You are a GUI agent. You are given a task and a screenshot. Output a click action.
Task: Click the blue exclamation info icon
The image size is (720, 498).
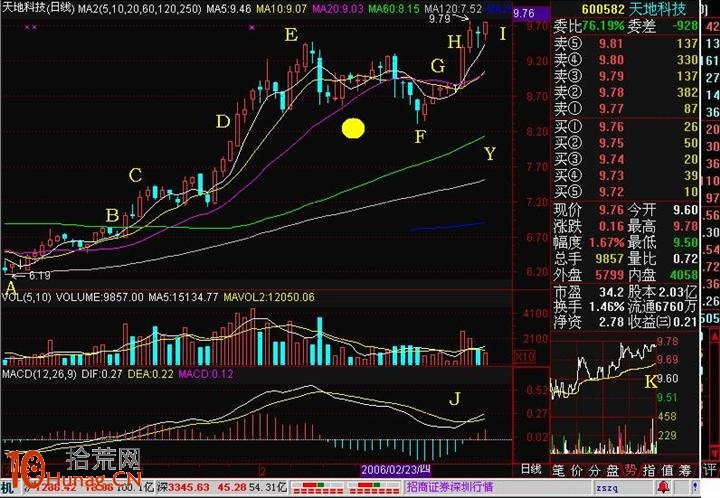coord(695,487)
